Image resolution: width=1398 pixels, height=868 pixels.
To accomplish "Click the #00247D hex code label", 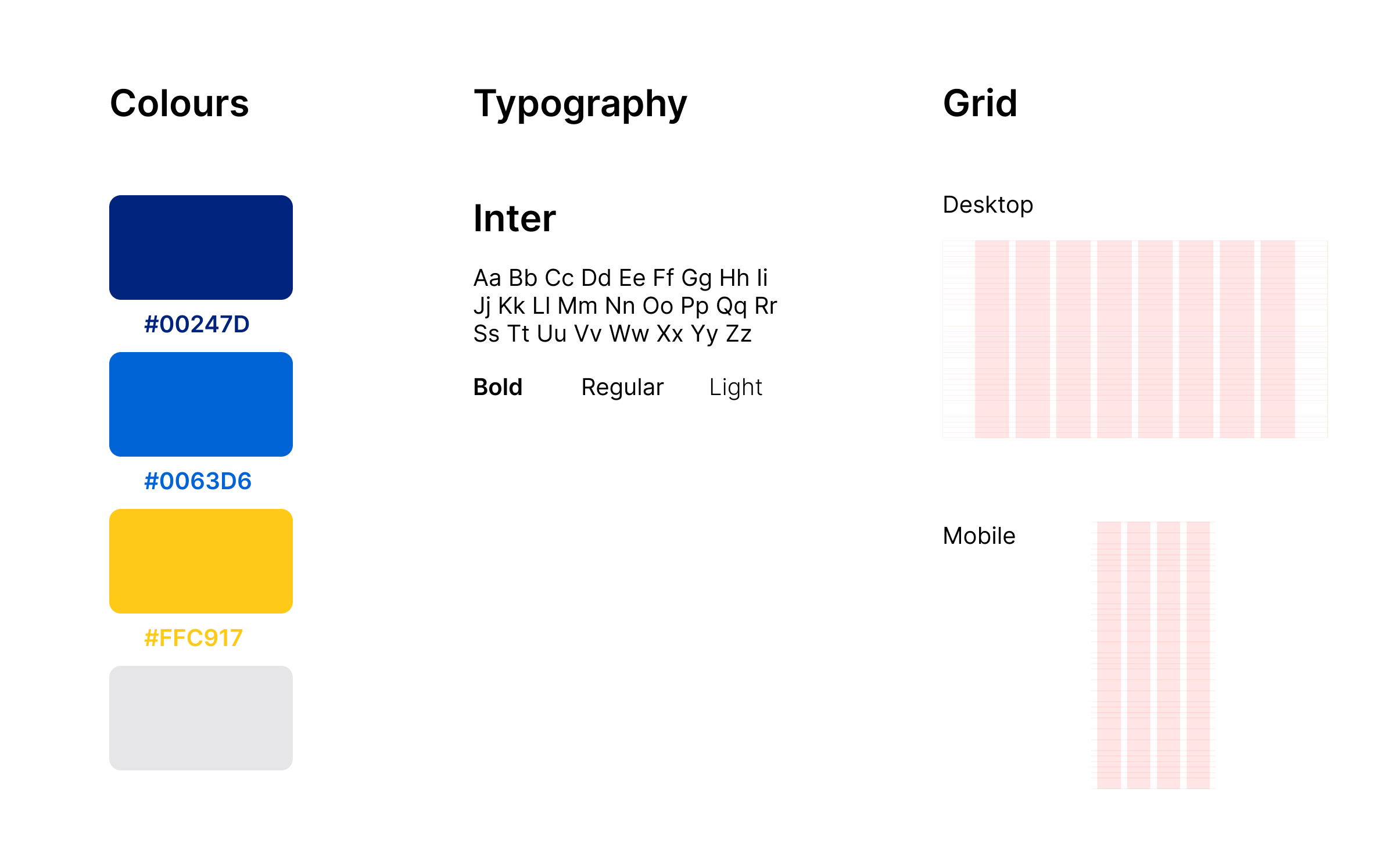I will (197, 324).
